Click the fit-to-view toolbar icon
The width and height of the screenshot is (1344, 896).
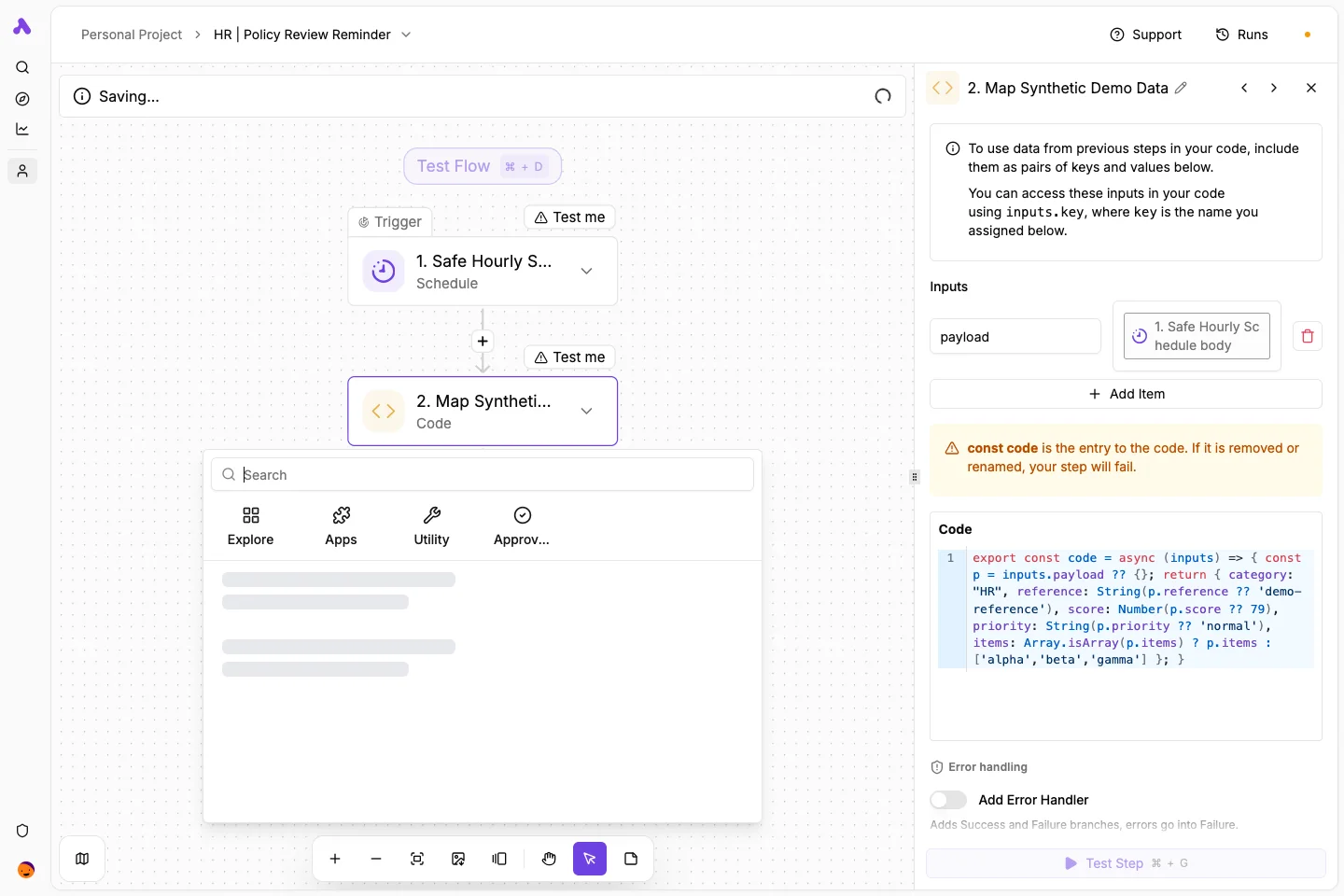417,859
